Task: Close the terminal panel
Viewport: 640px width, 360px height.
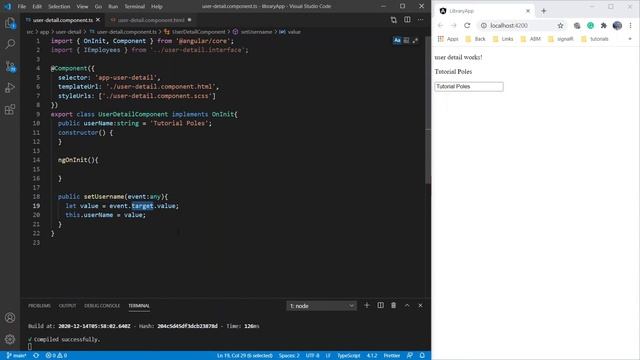Action: pos(420,305)
